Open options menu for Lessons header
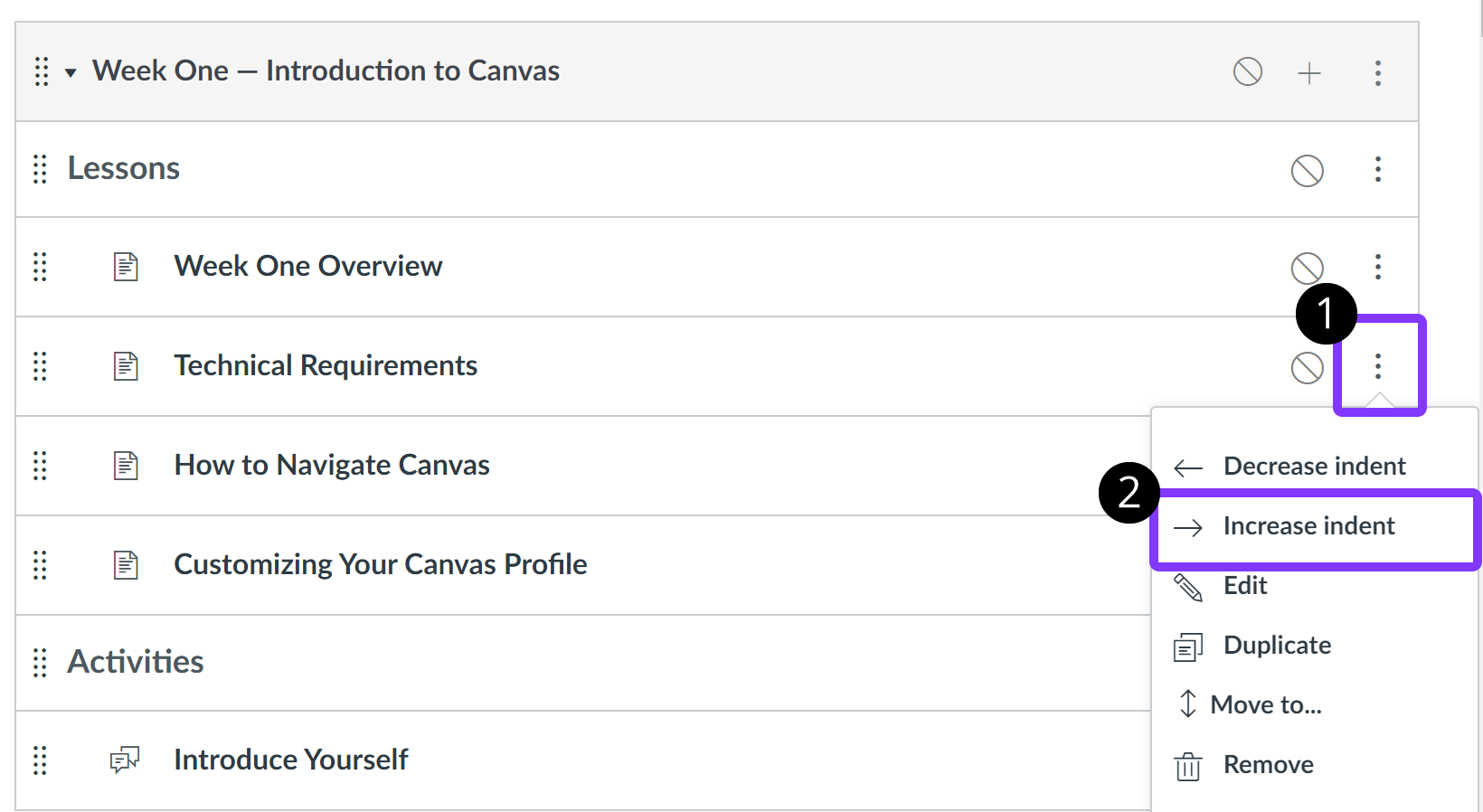The height and width of the screenshot is (812, 1483). coord(1378,169)
